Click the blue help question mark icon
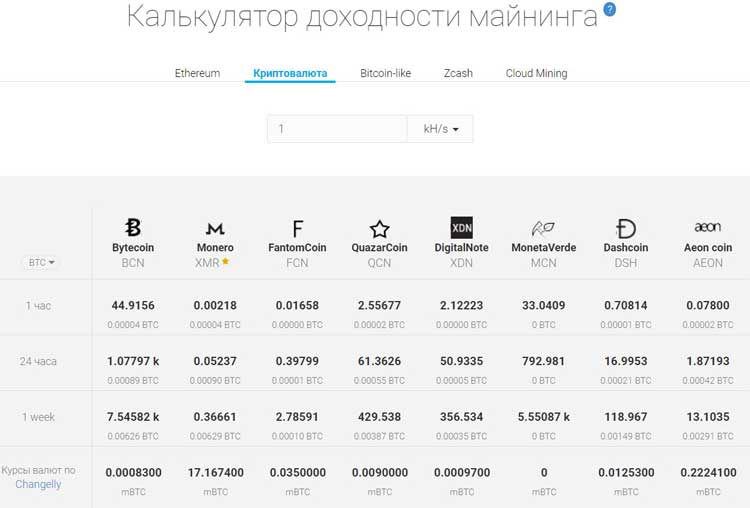 tap(609, 9)
